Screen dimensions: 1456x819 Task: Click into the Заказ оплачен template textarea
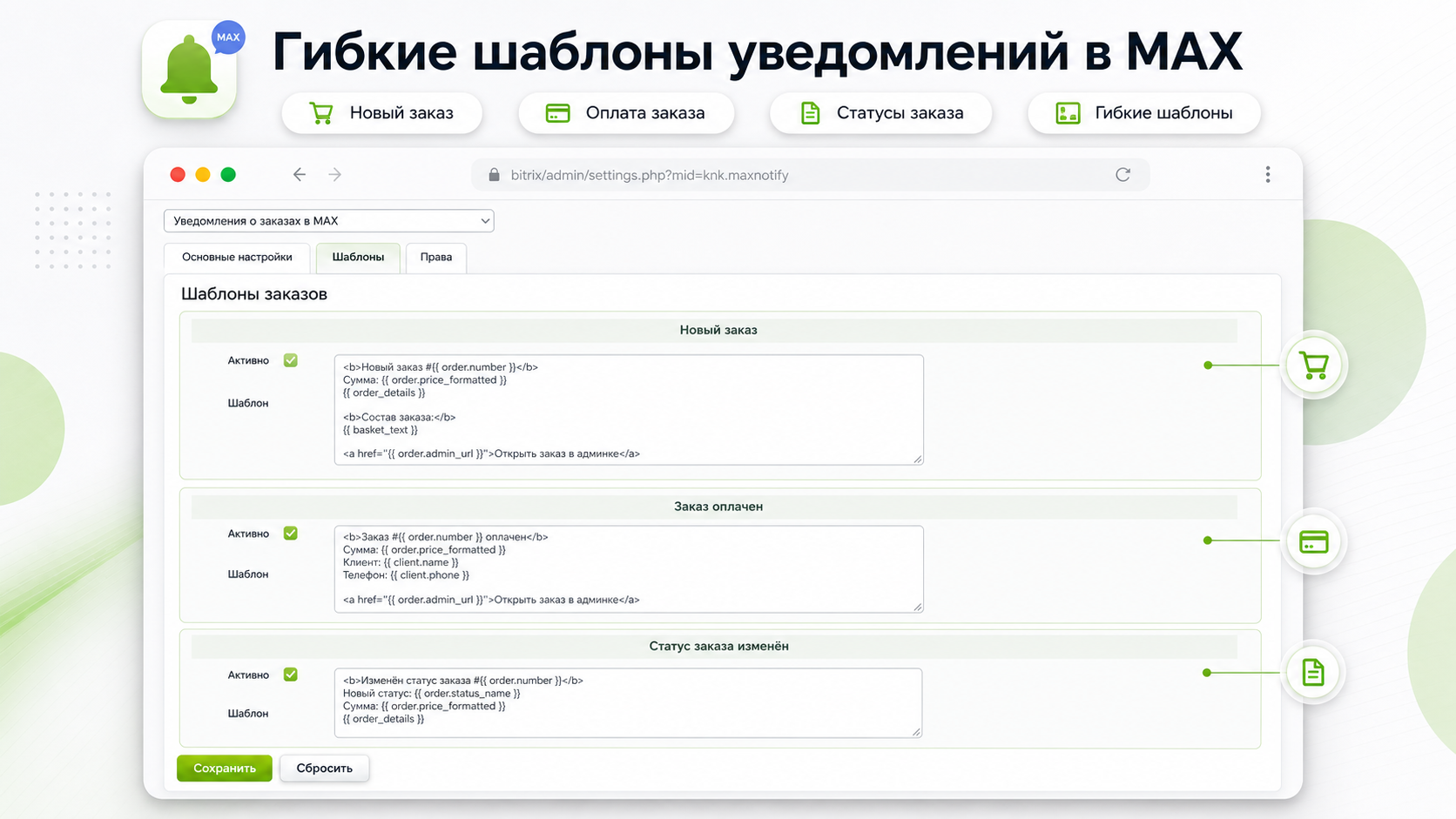pos(629,569)
